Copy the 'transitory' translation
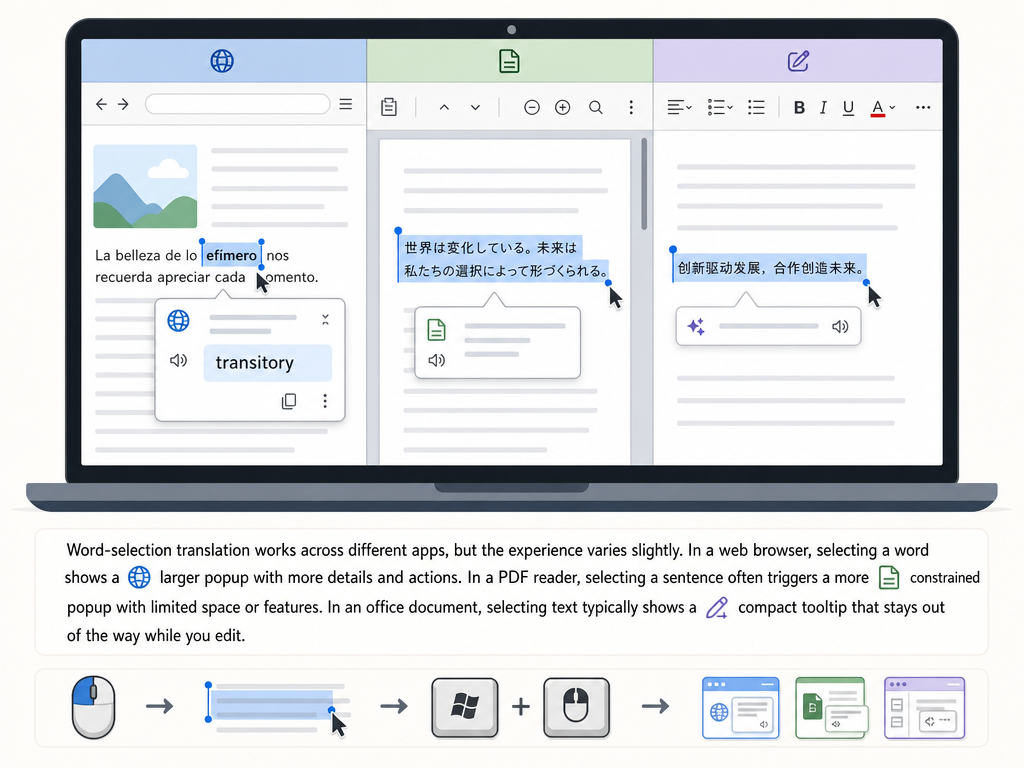 [289, 401]
